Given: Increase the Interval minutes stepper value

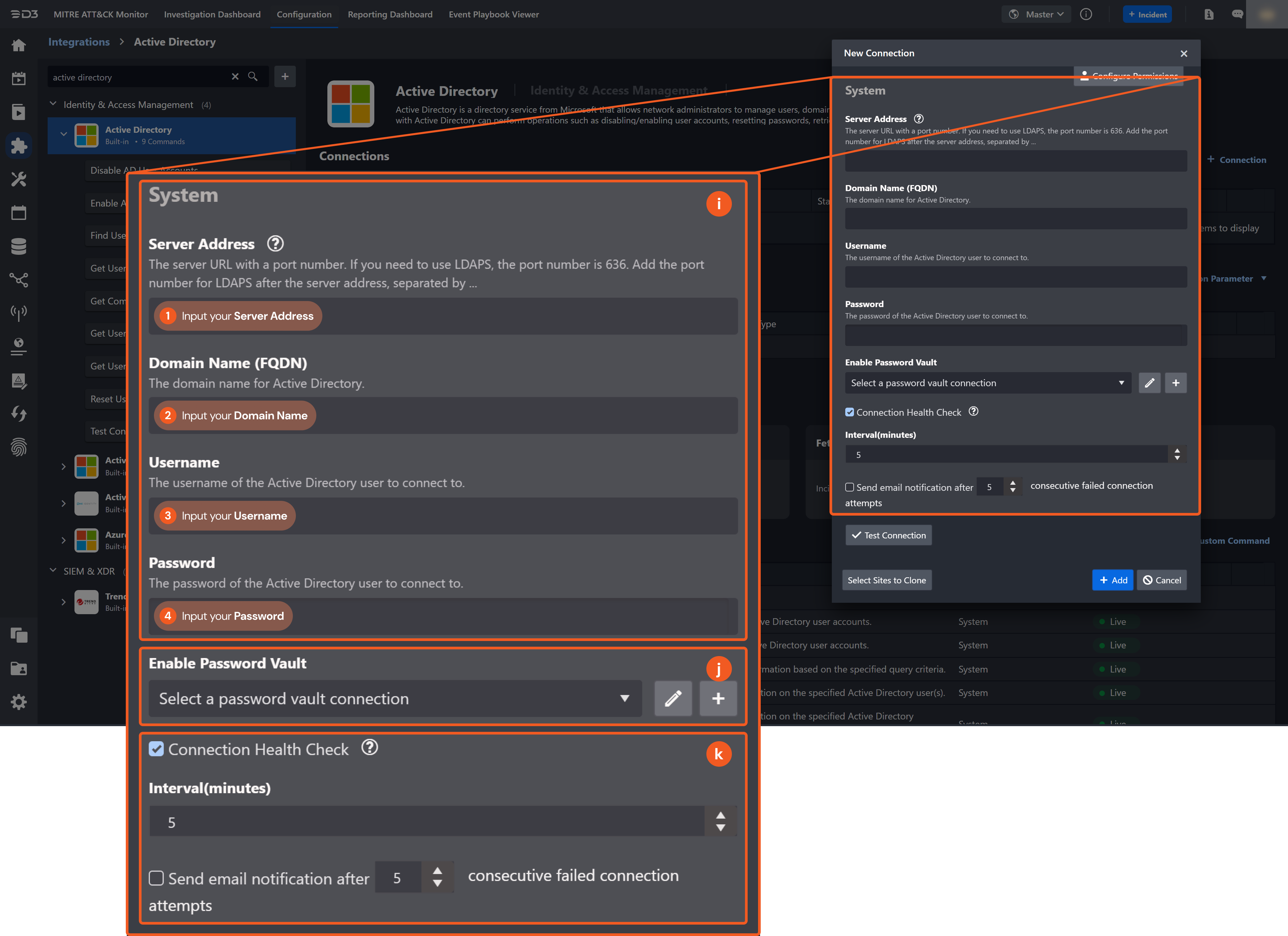Looking at the screenshot, I should [1177, 451].
